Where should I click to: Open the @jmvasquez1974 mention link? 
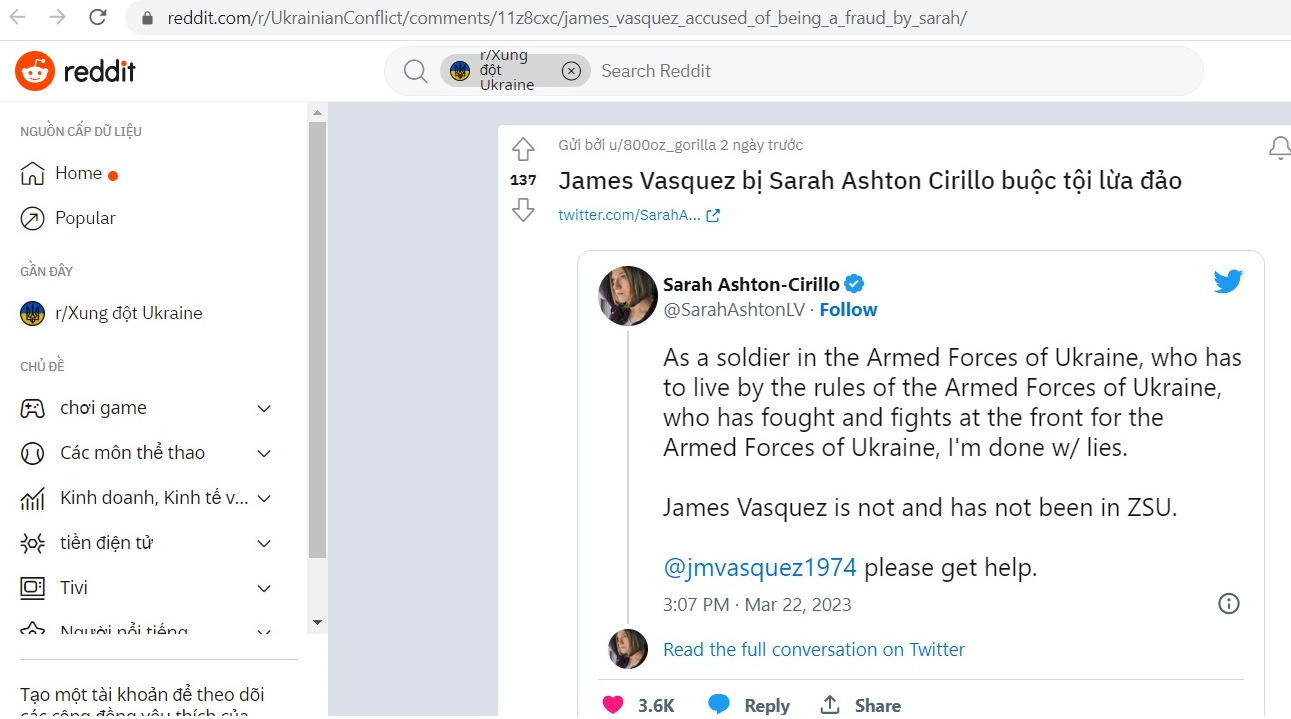(x=760, y=568)
